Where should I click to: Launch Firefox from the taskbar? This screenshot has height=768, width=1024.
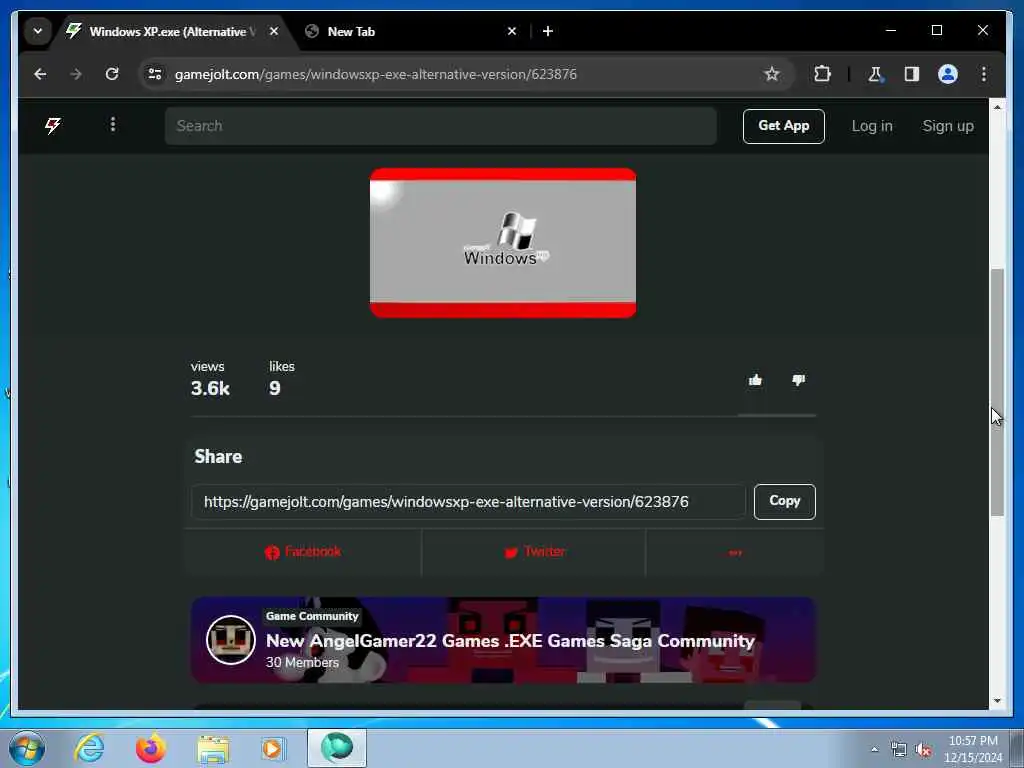click(x=150, y=748)
